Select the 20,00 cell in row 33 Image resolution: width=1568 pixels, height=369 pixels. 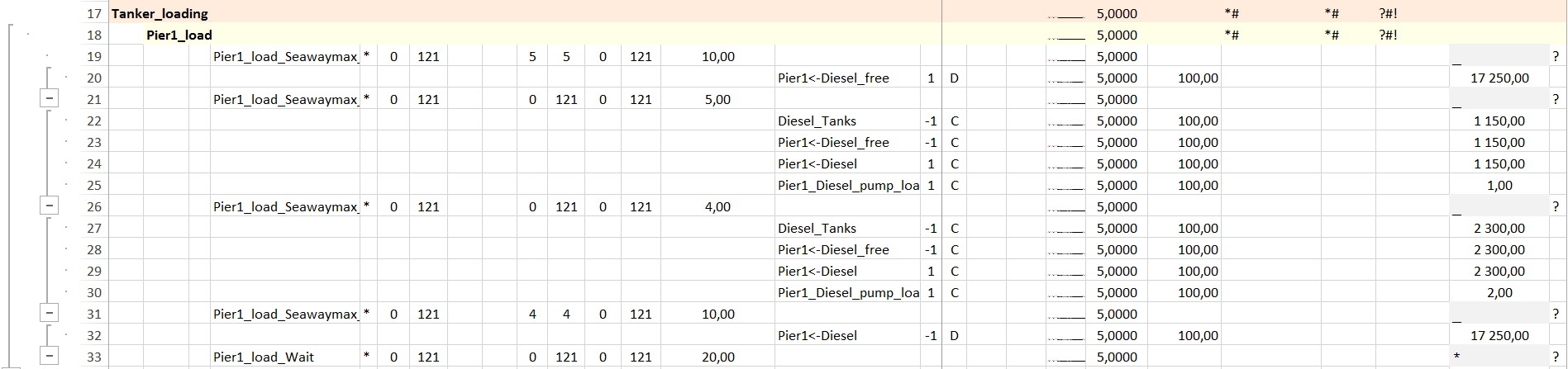point(717,357)
